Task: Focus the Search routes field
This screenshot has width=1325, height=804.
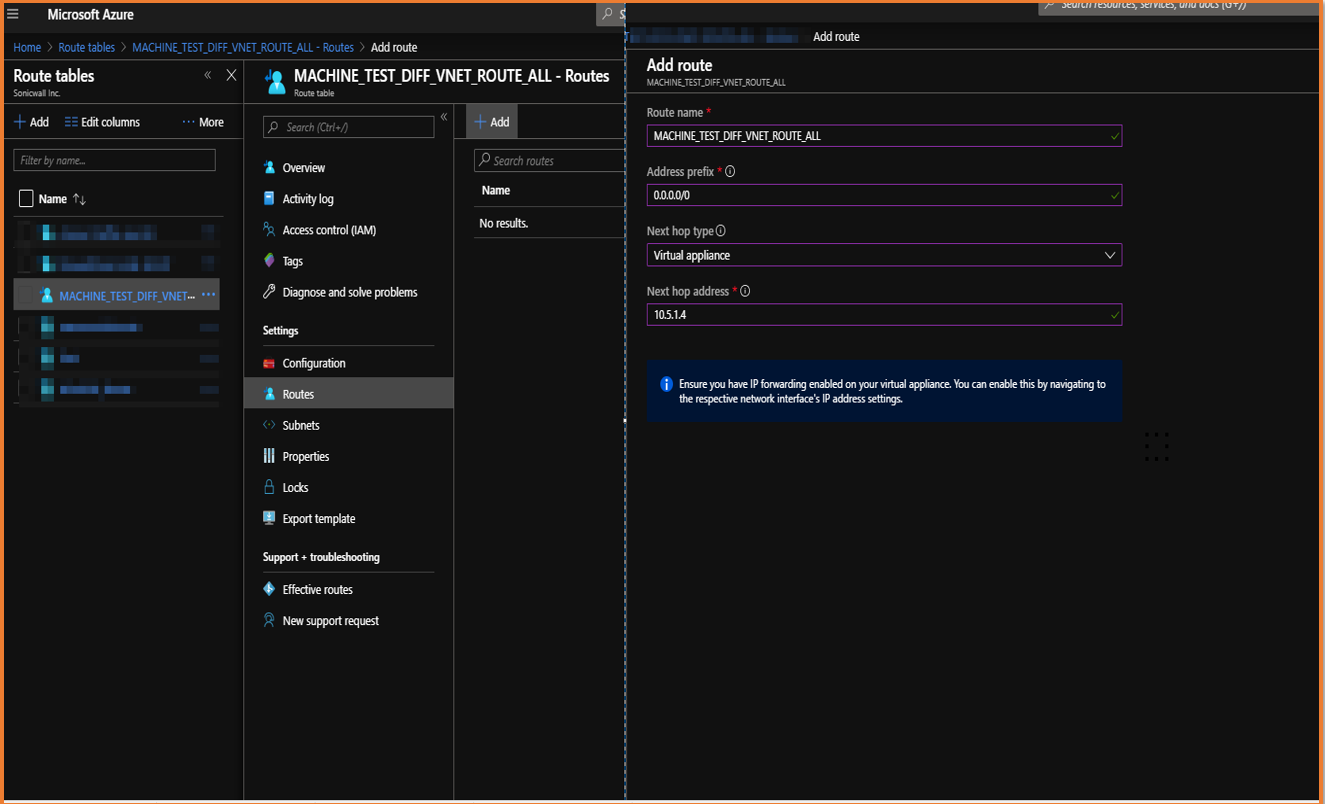Action: click(x=550, y=160)
